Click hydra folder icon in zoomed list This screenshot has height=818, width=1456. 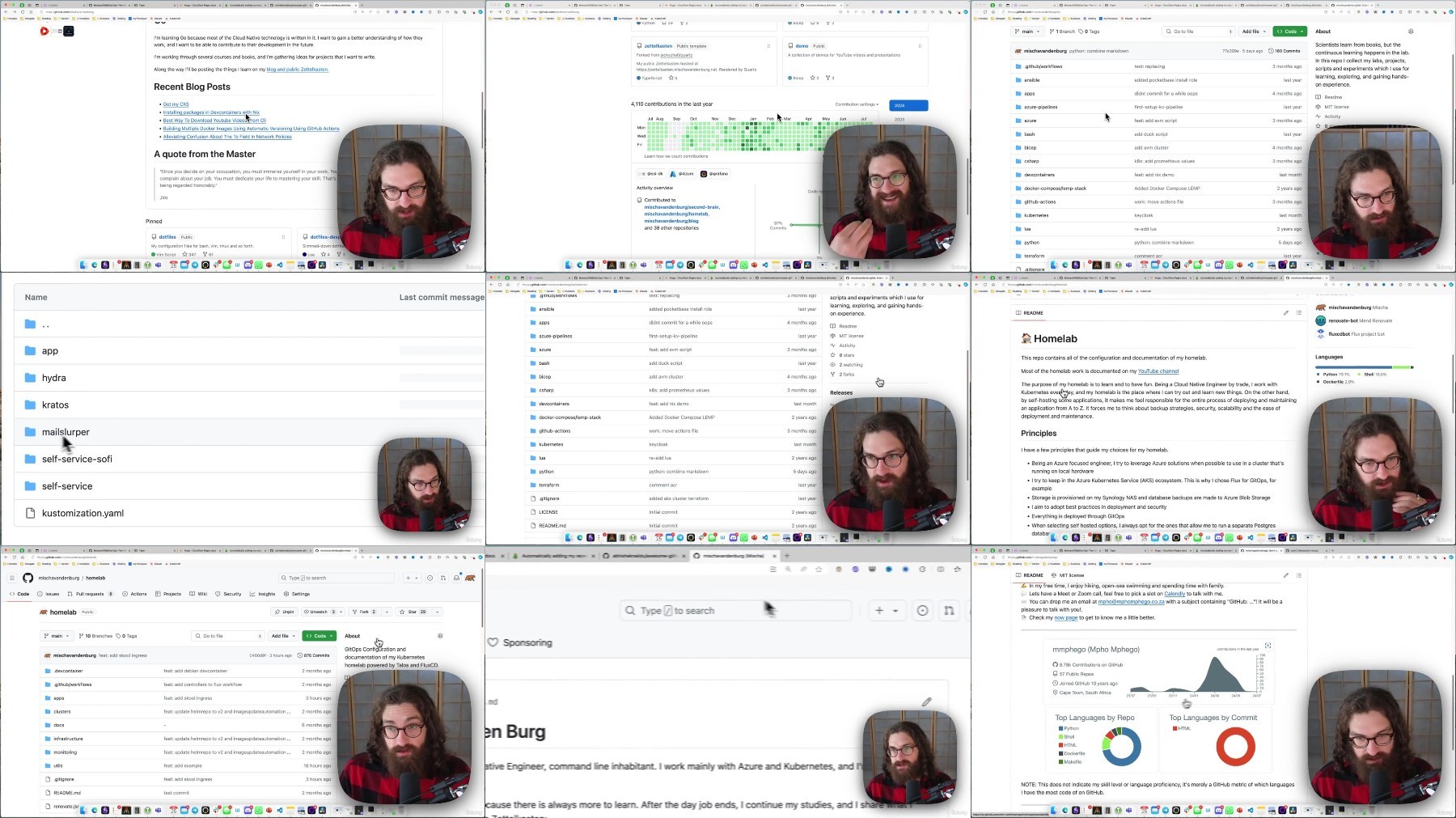(30, 378)
